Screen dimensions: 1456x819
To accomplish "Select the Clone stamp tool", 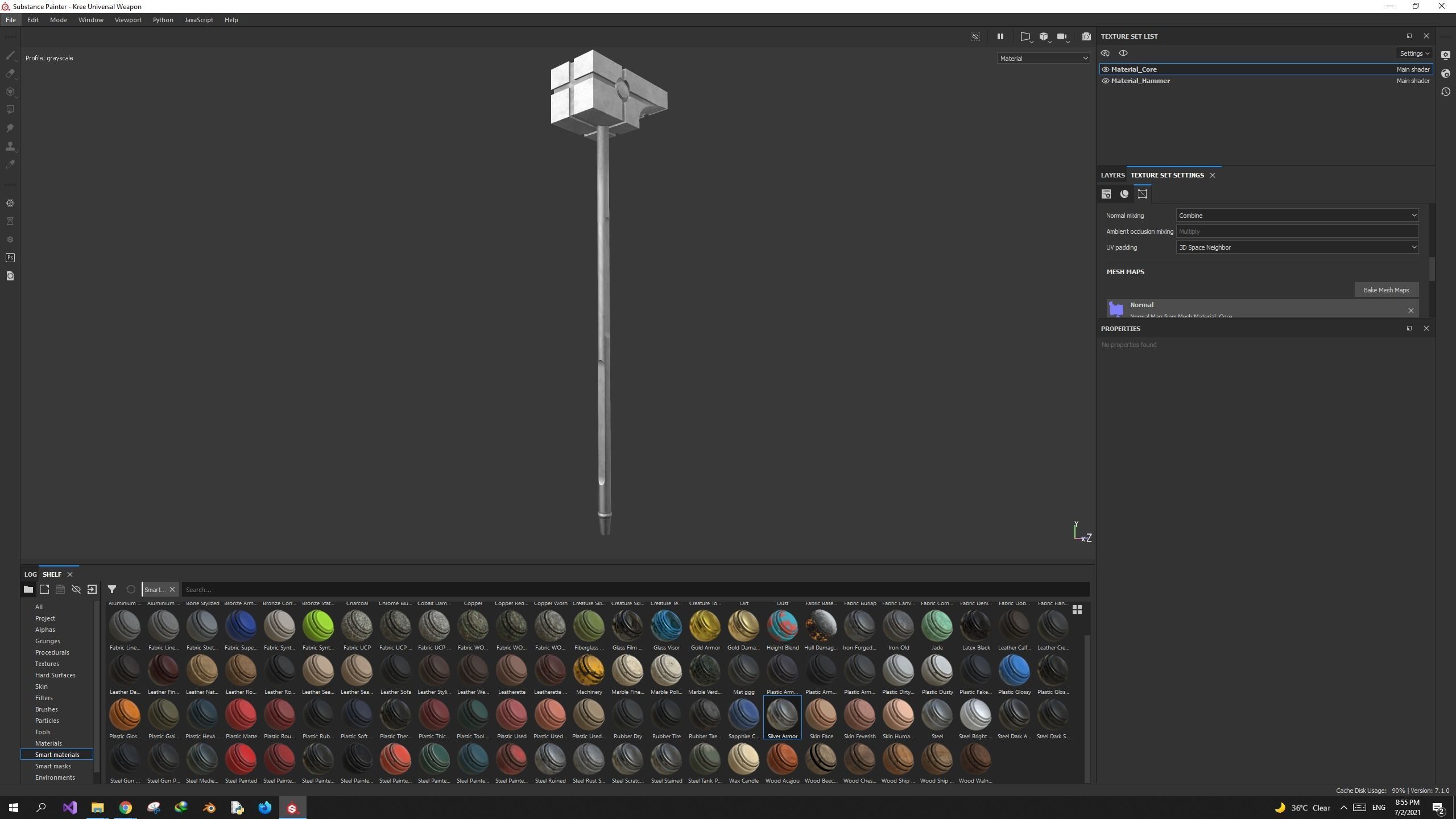I will [x=10, y=146].
